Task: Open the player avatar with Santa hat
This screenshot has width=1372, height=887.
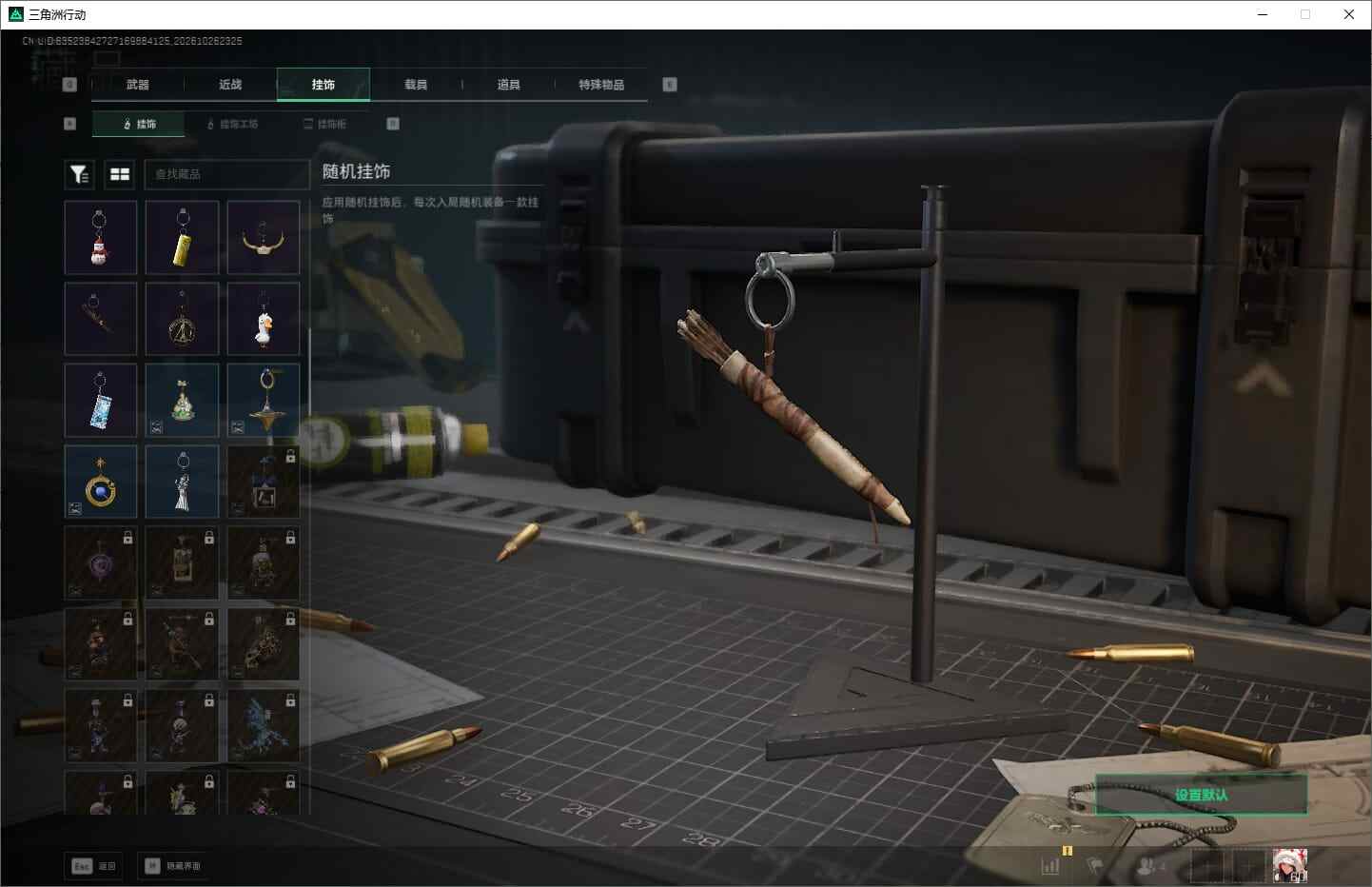Action: click(1290, 865)
